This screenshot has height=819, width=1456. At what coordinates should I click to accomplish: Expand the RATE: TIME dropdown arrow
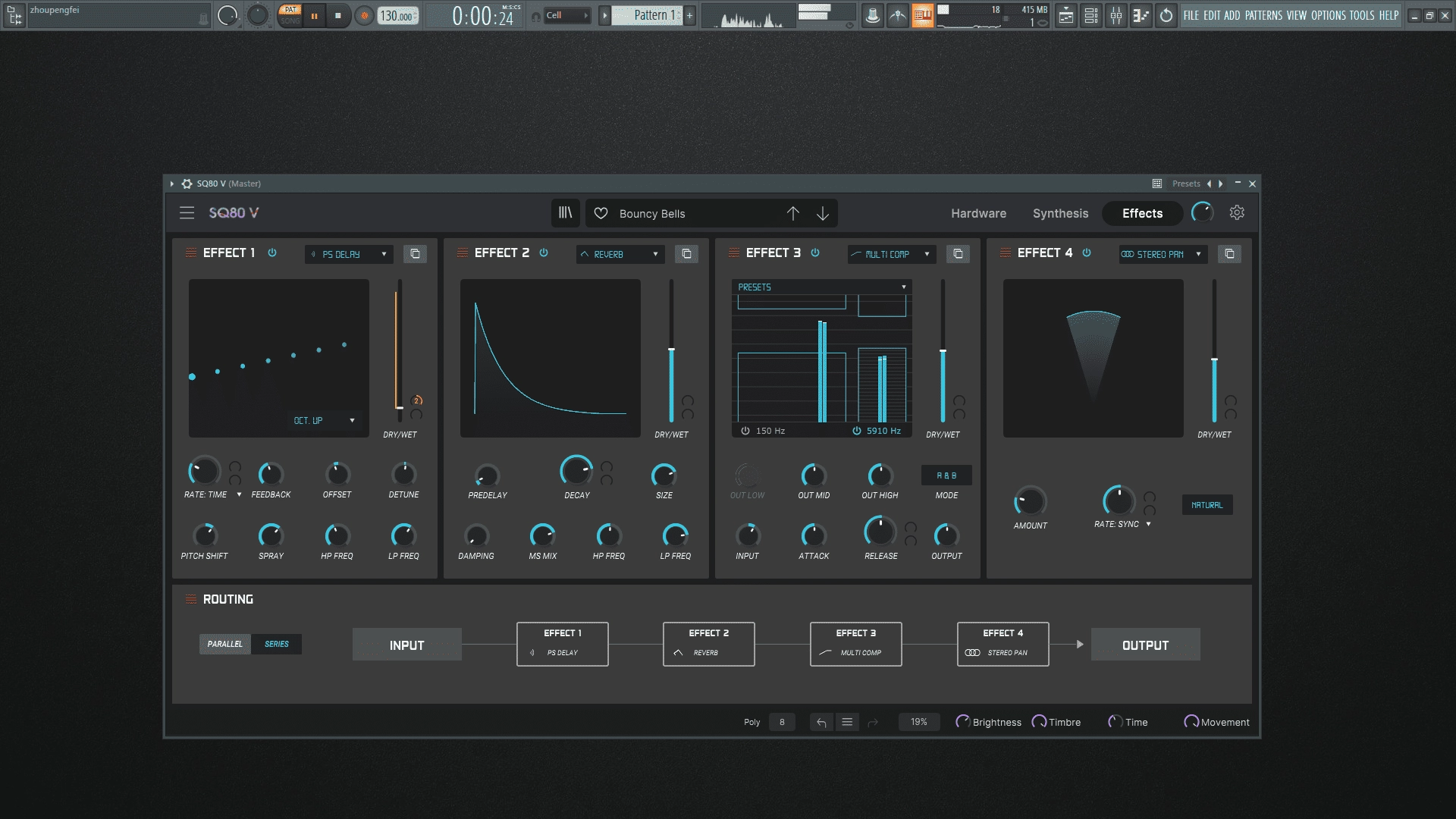pos(239,494)
